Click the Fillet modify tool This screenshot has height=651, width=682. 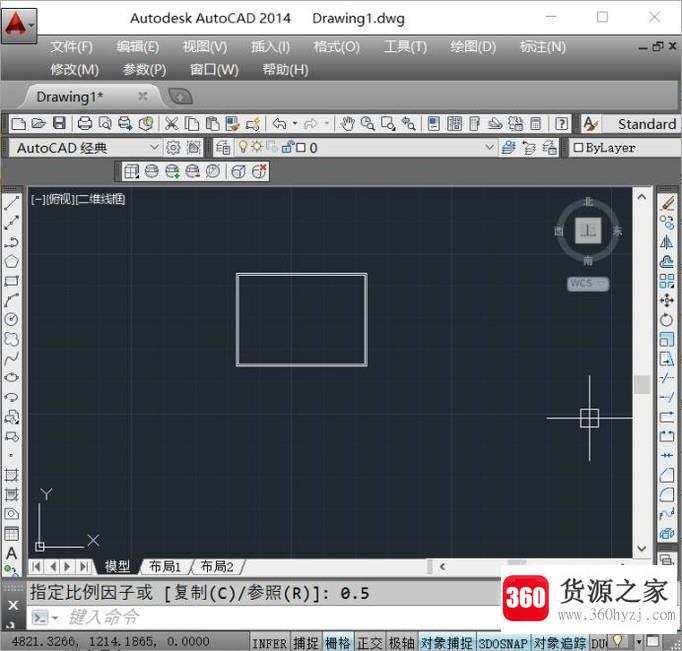tap(667, 494)
